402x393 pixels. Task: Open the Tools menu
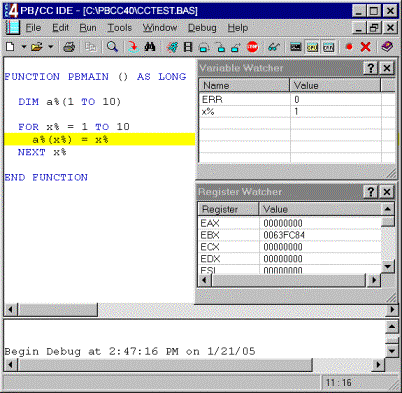click(119, 28)
